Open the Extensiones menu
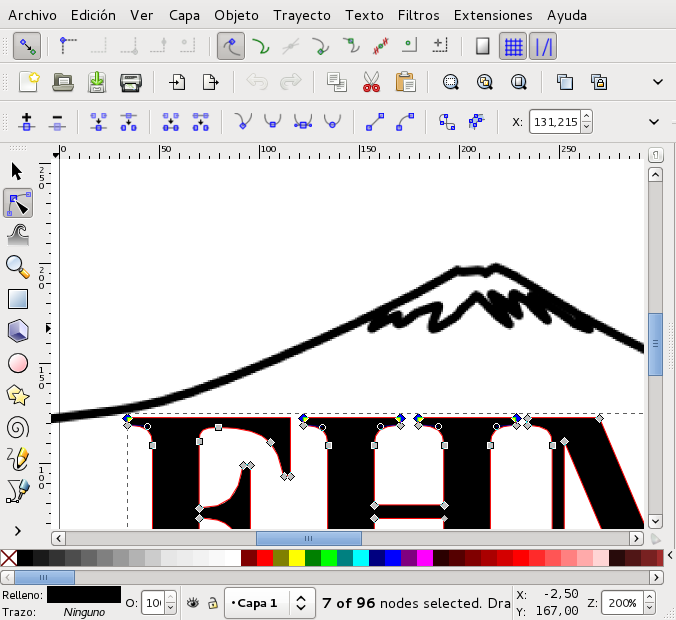 coord(493,16)
